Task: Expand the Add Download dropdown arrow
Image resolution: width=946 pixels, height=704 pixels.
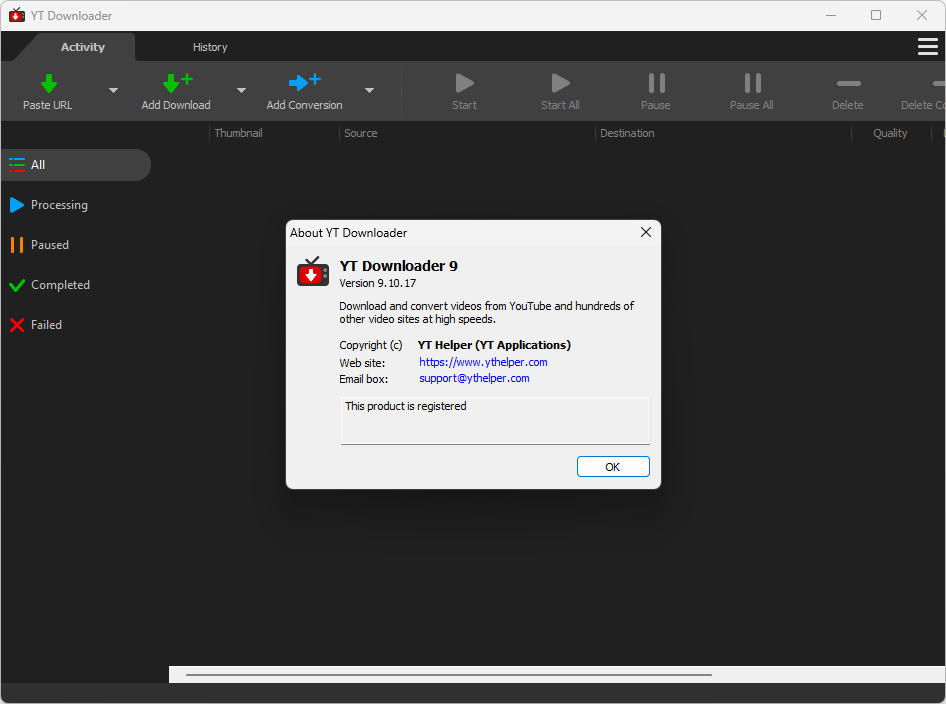Action: click(241, 90)
